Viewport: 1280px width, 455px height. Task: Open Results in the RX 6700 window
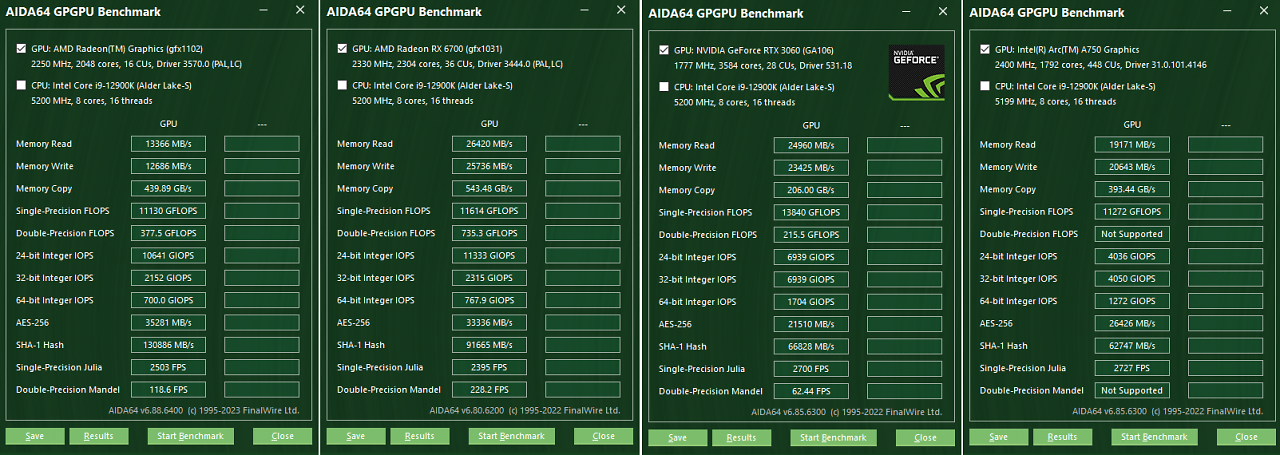pos(419,436)
